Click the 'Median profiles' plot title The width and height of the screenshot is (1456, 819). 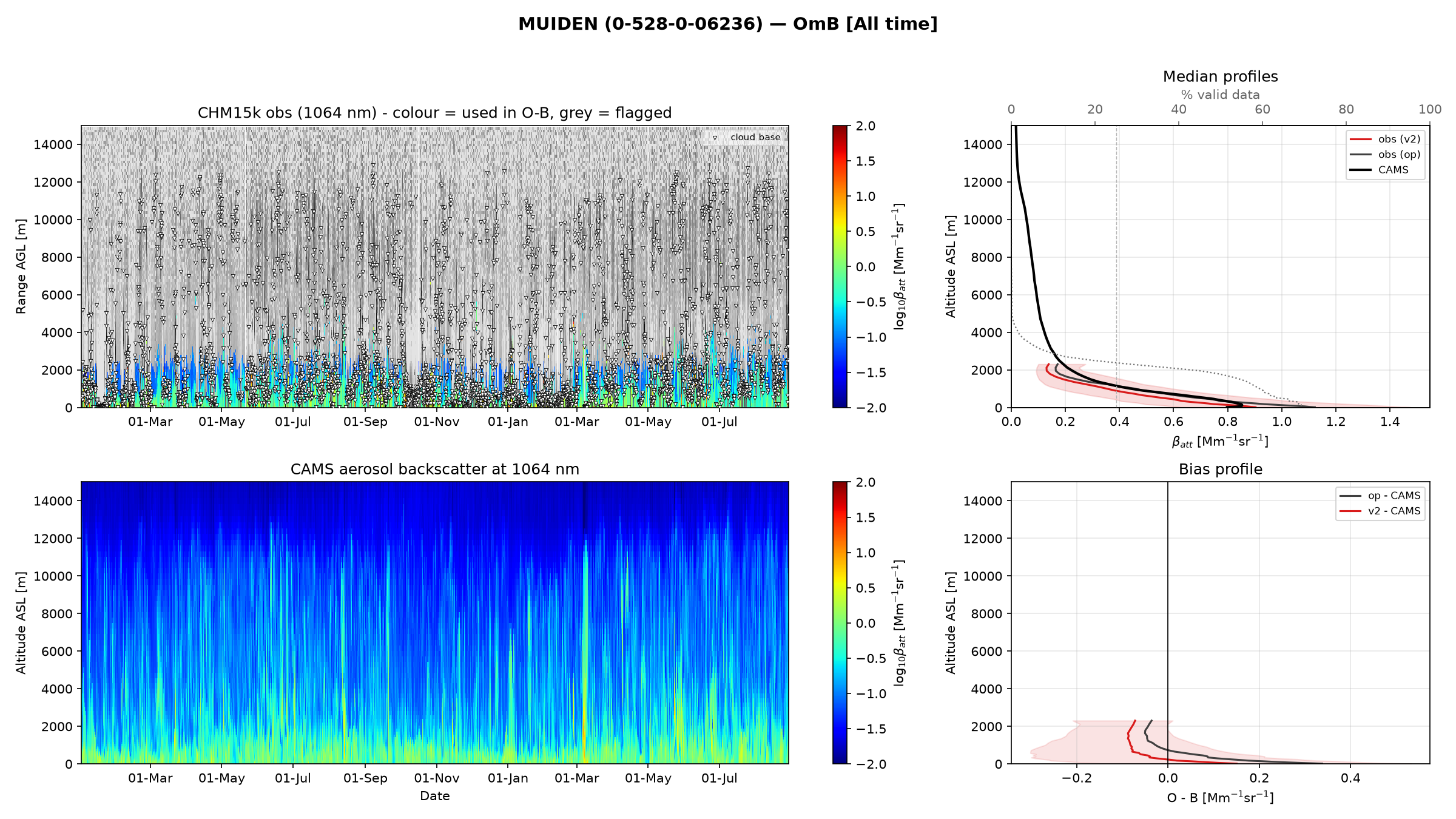[x=1220, y=76]
